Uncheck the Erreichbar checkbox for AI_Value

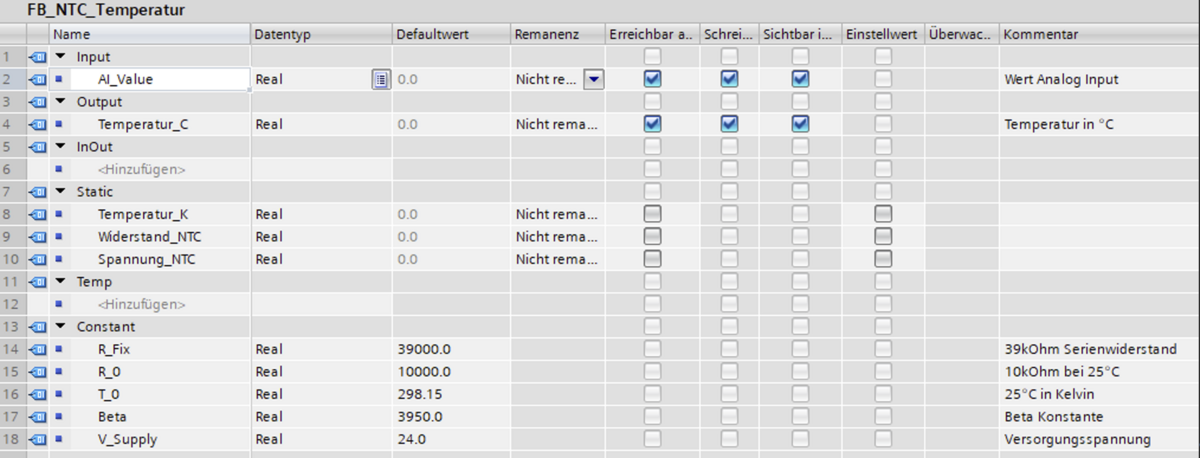(x=652, y=79)
